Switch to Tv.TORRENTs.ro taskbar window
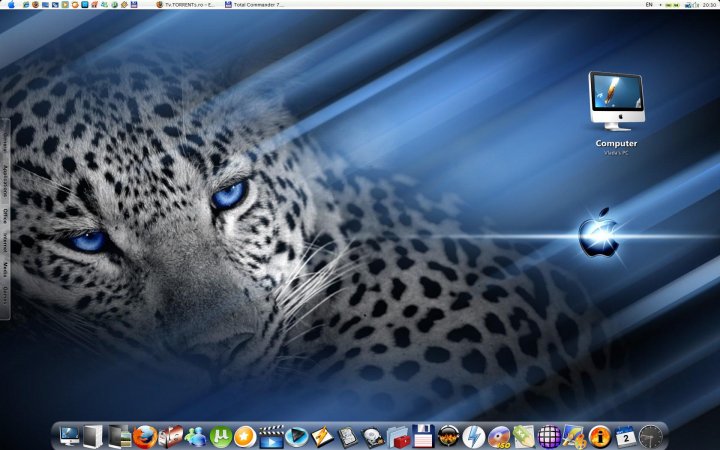 [x=186, y=5]
